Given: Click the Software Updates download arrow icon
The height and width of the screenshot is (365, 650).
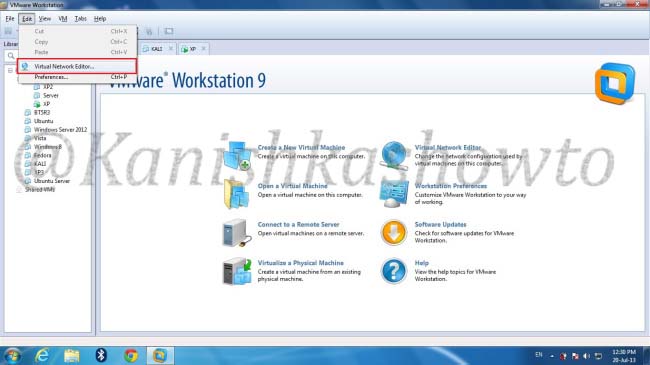Looking at the screenshot, I should 394,233.
